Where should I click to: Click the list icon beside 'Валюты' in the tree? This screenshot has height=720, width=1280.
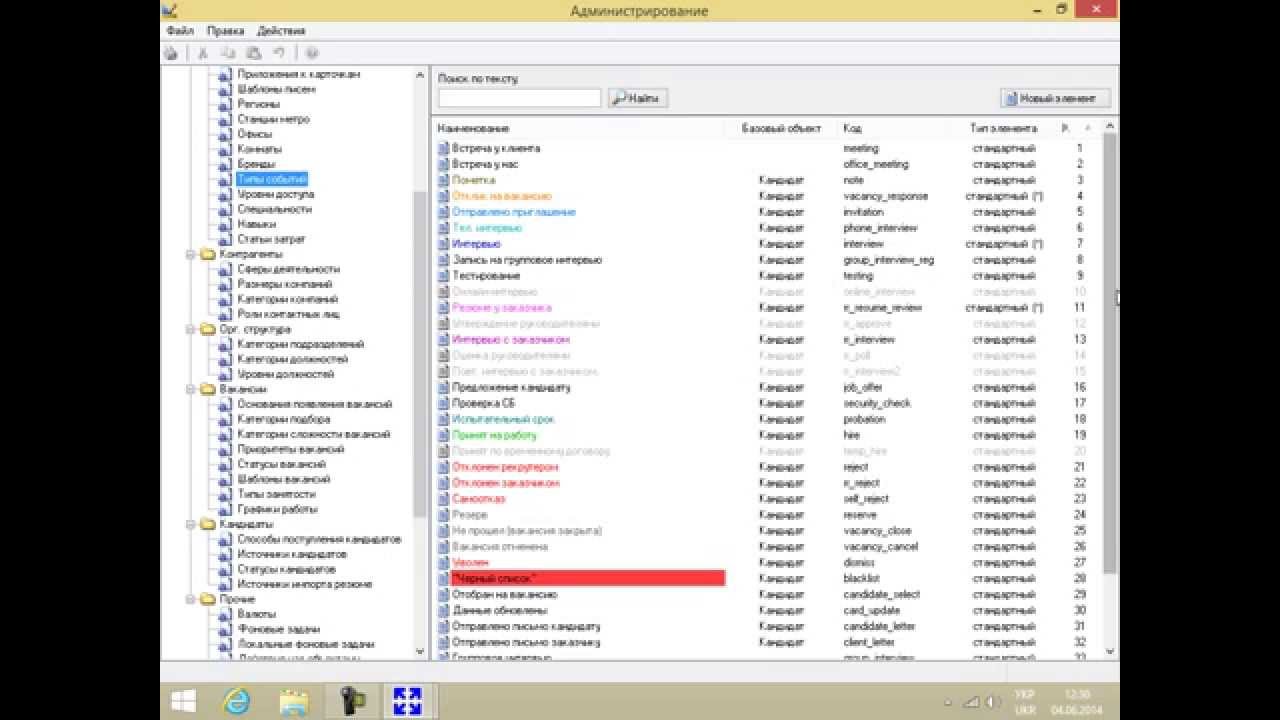point(225,614)
